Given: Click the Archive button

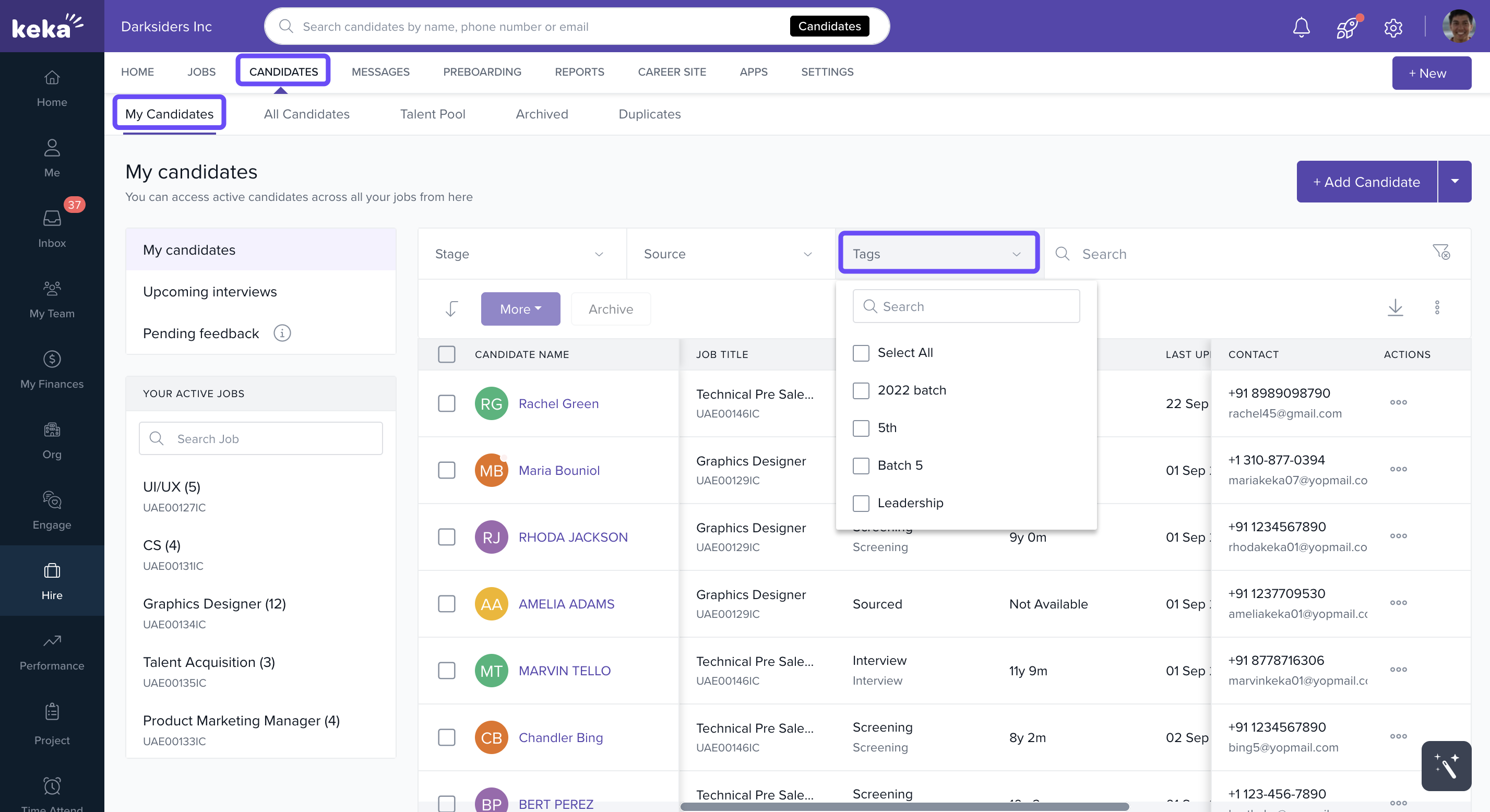Looking at the screenshot, I should coord(610,309).
